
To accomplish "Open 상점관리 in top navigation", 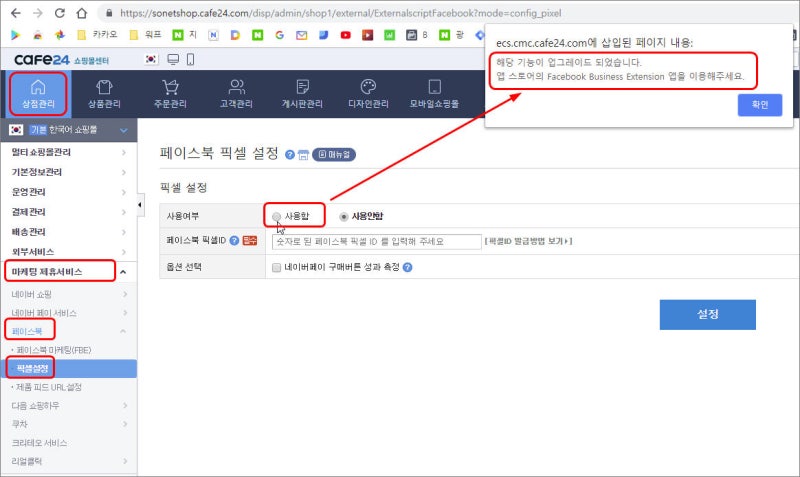I will pyautogui.click(x=38, y=94).
